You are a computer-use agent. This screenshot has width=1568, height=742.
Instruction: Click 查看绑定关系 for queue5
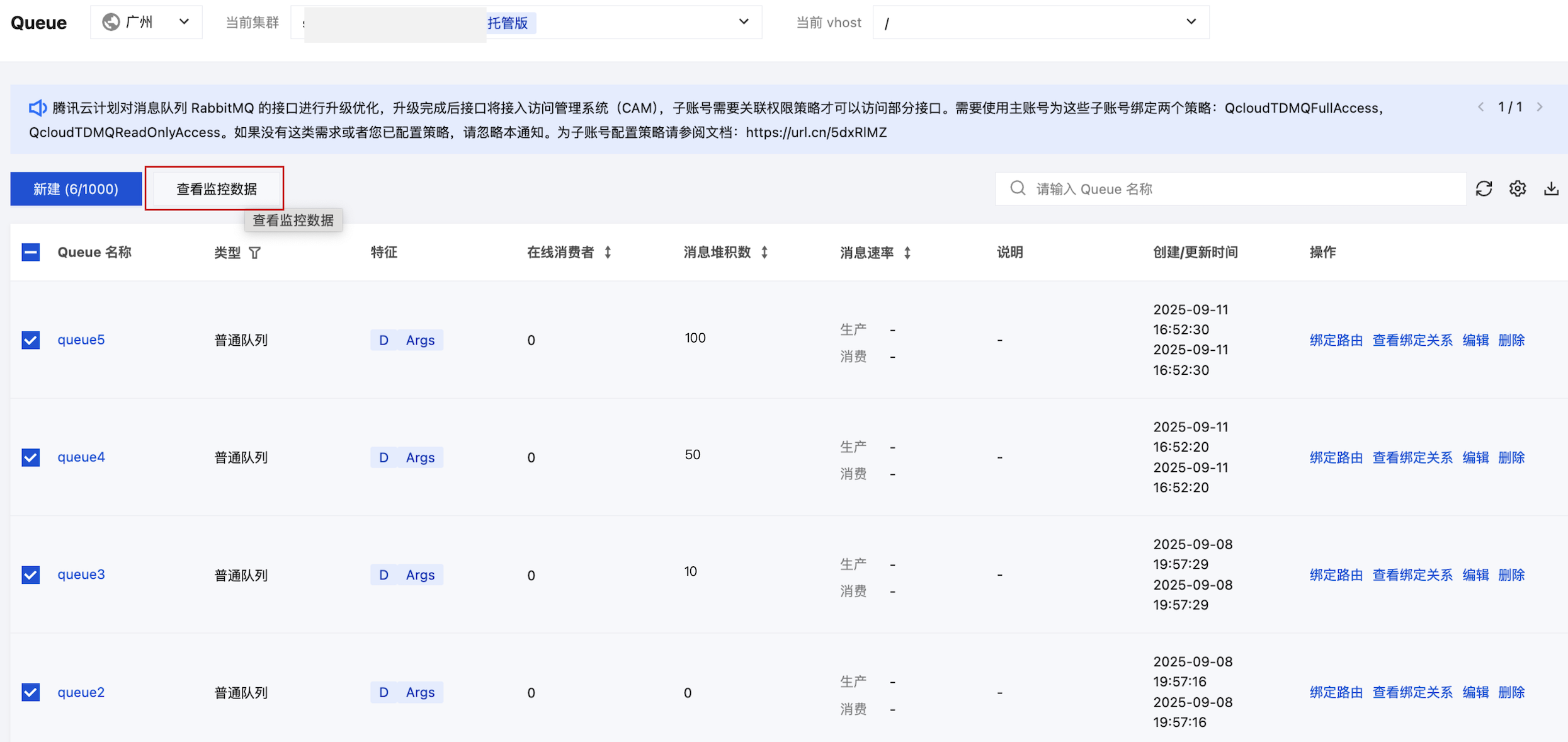[x=1412, y=341]
